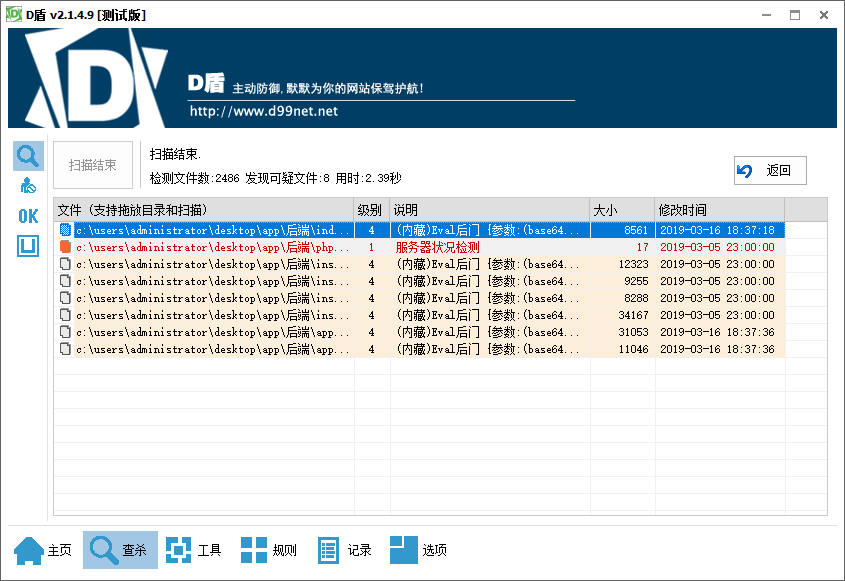
Task: Click the size value 8561
Action: 636,230
